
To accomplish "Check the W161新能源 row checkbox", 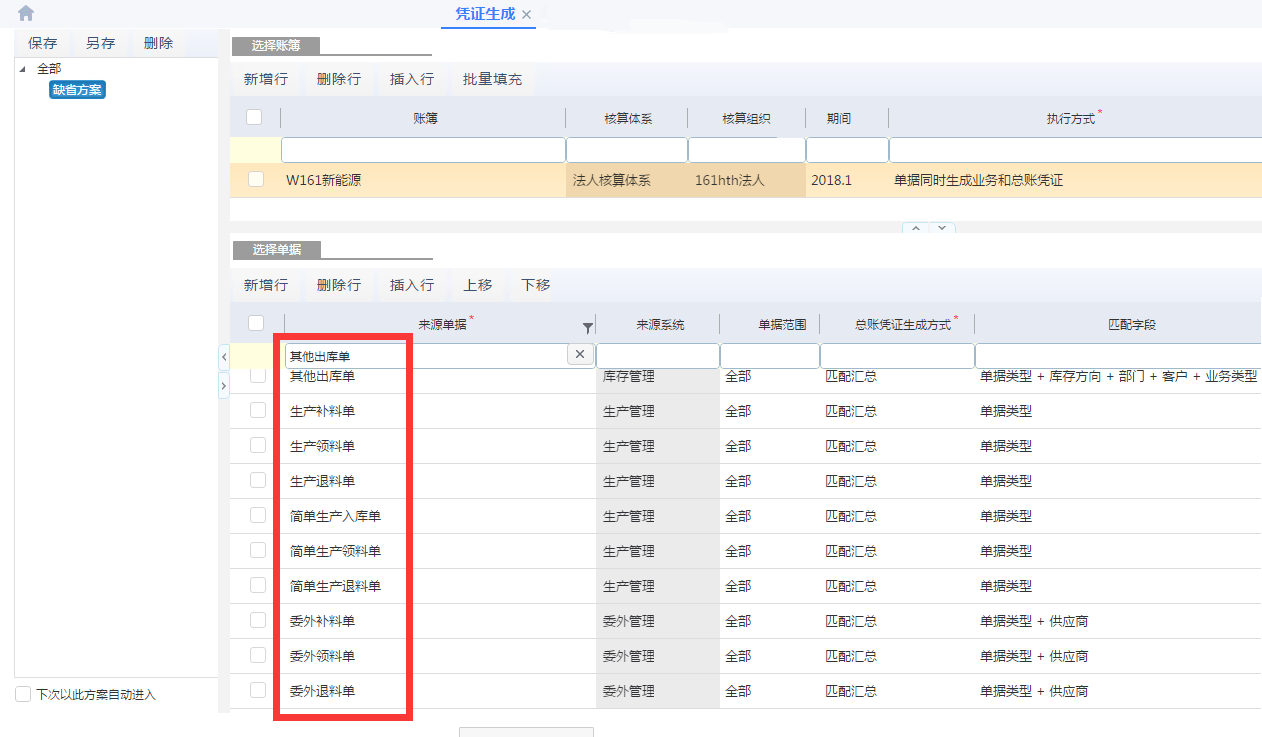I will pyautogui.click(x=256, y=179).
